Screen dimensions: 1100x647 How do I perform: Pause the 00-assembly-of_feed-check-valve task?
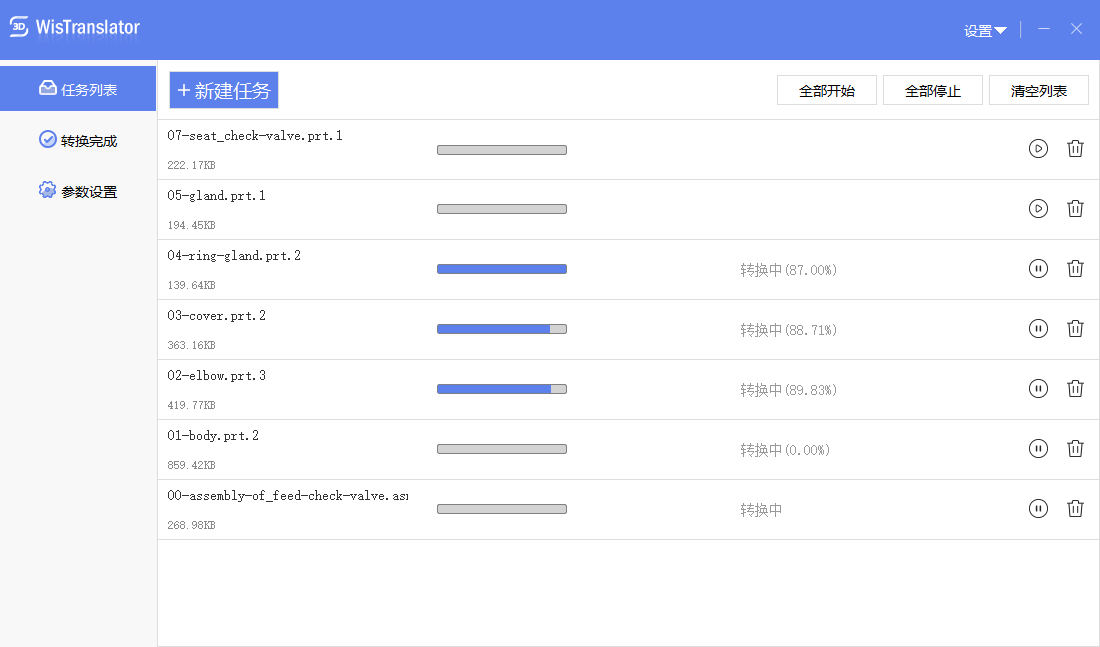[x=1038, y=509]
